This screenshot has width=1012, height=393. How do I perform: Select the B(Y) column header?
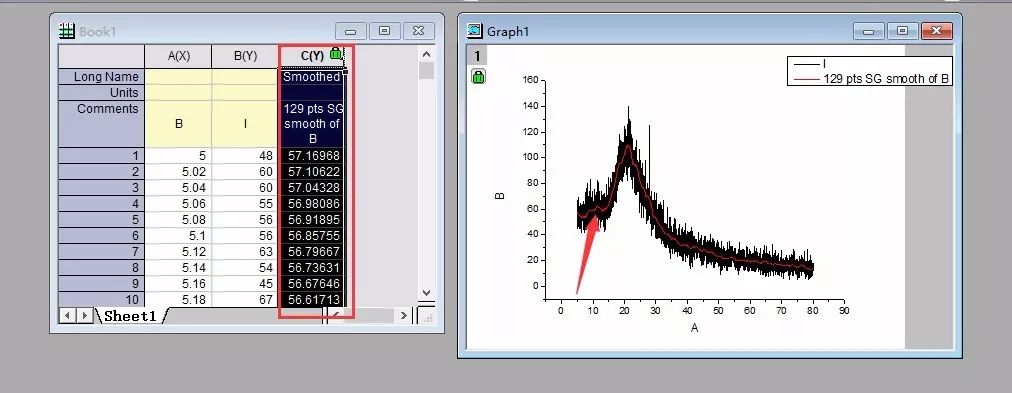(x=245, y=56)
